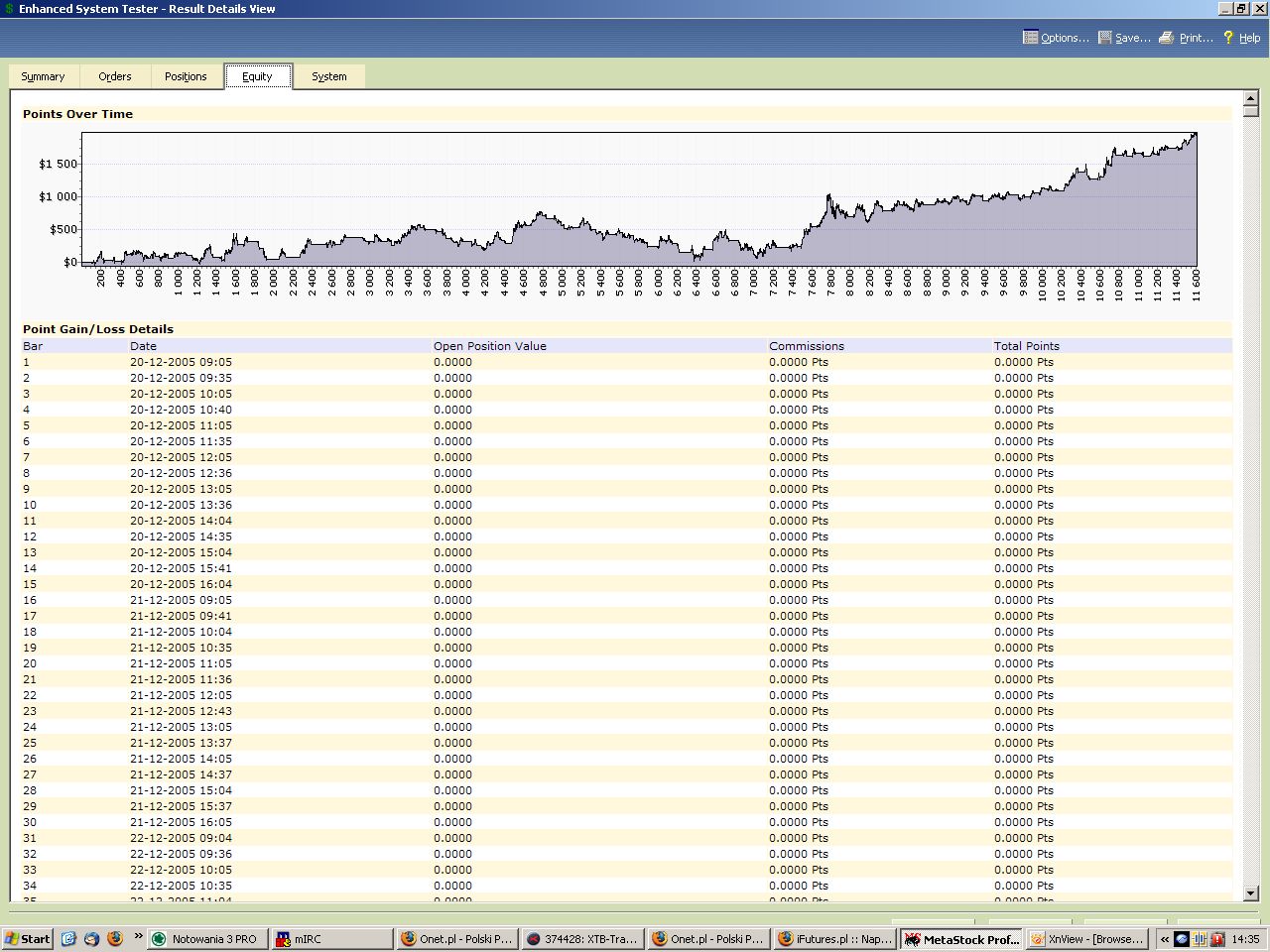Click the Save floppy disk icon

1104,38
